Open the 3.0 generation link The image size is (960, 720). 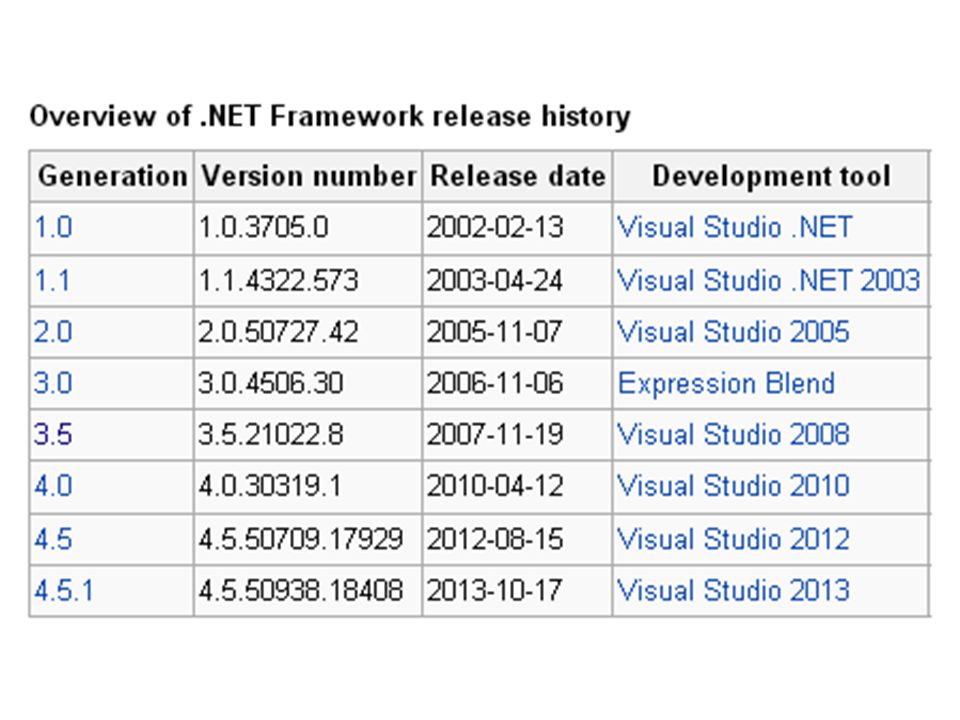tap(53, 384)
